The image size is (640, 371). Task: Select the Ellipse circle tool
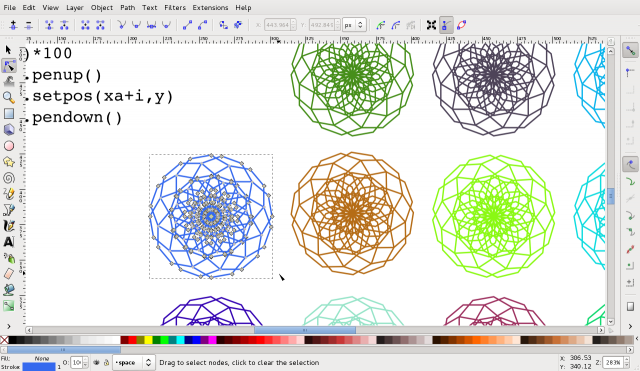pos(9,146)
